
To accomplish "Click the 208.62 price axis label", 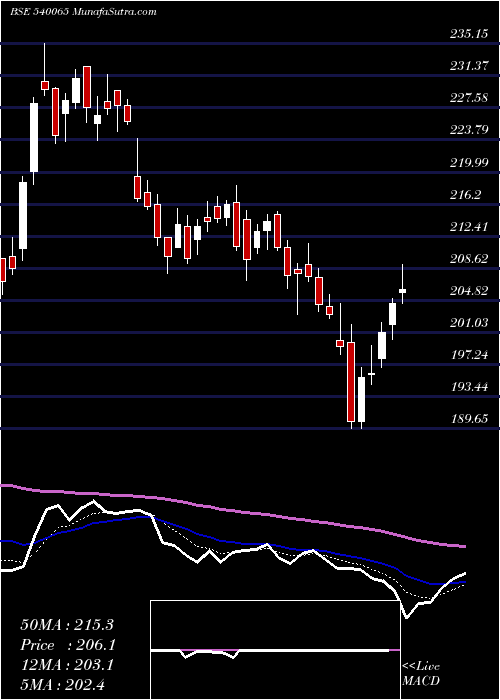I will click(469, 259).
